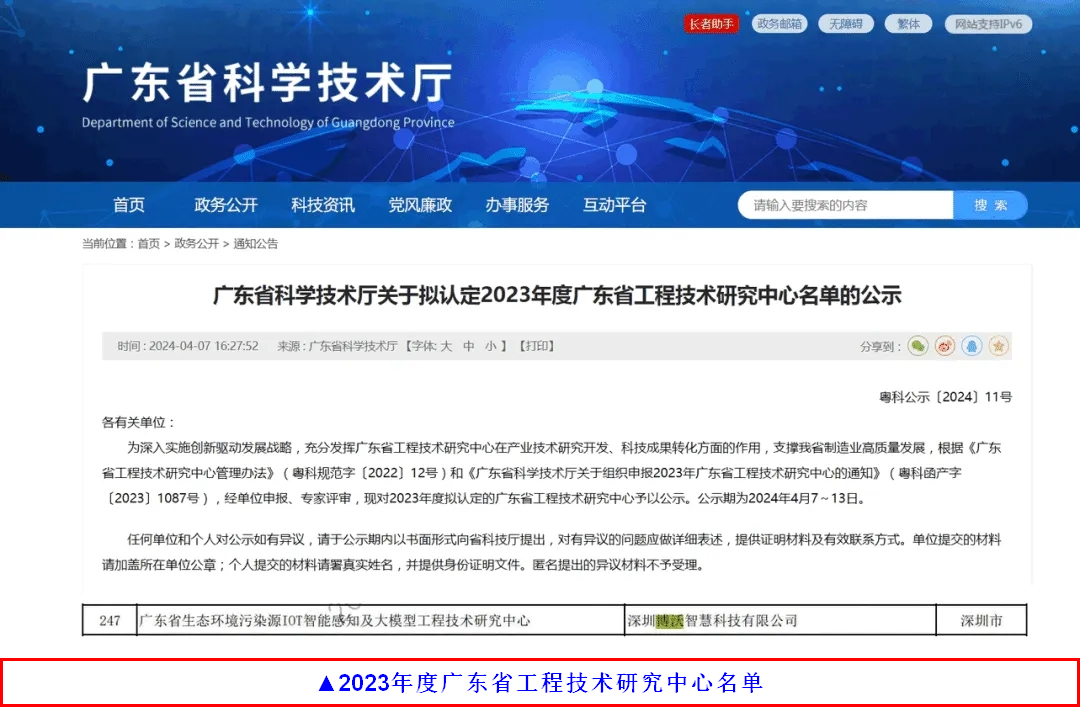Share the notice via QQ icon
The width and height of the screenshot is (1080, 707).
pyautogui.click(x=972, y=346)
